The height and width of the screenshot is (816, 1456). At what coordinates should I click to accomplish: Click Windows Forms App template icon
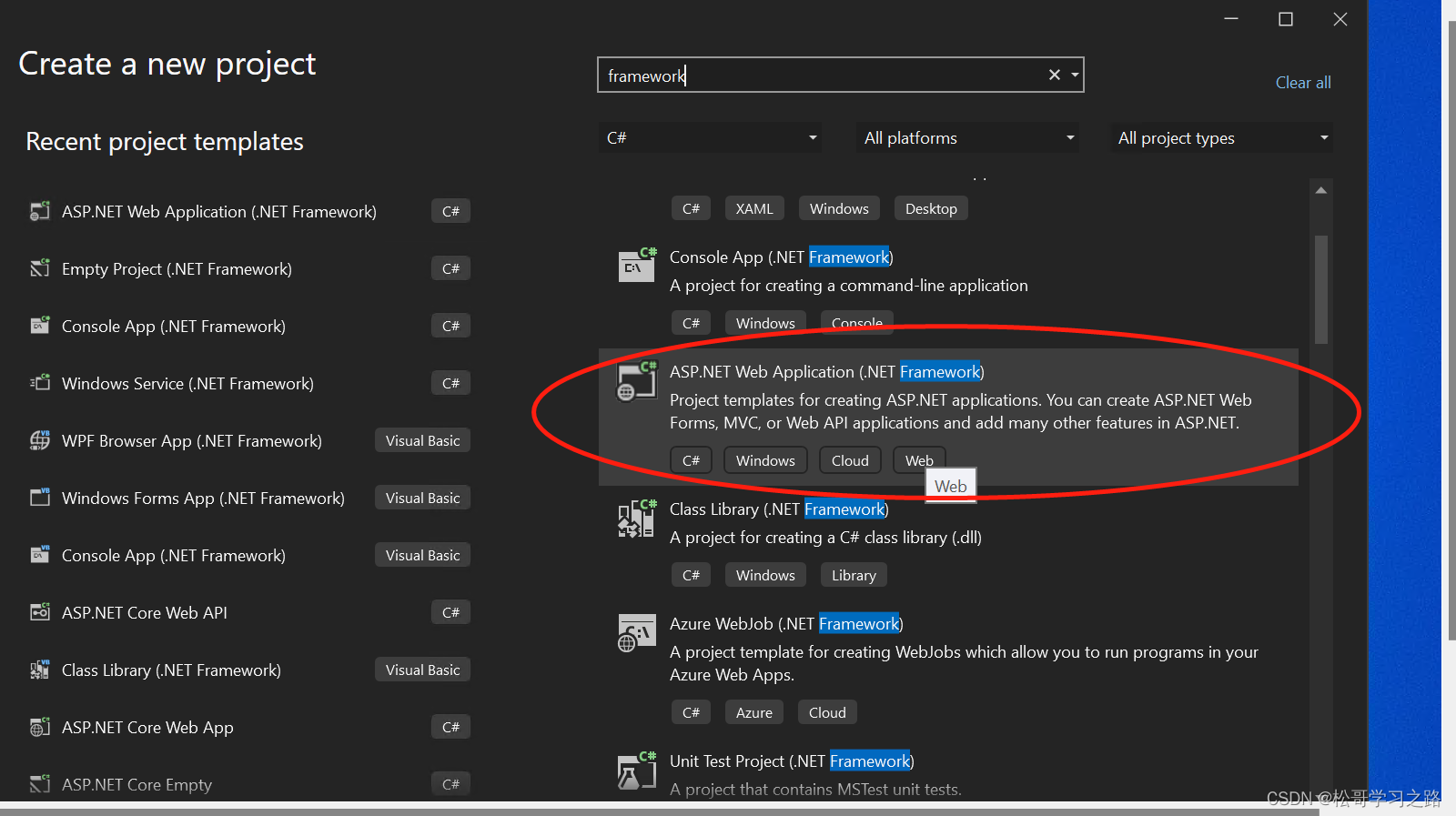click(x=40, y=498)
